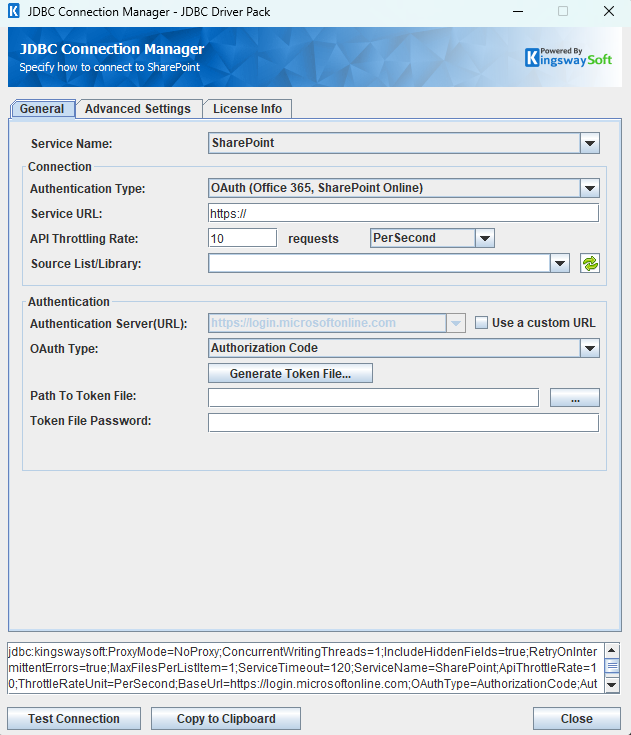The width and height of the screenshot is (631, 735).
Task: Expand the Authentication Type combo box
Action: tap(590, 188)
